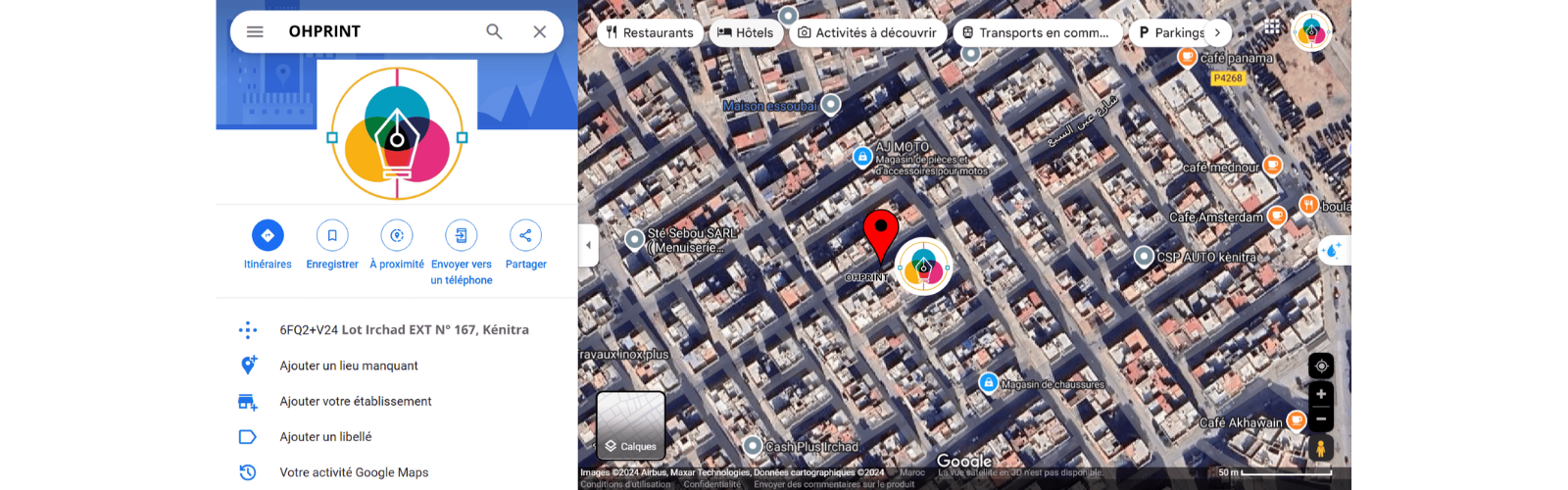Image resolution: width=1568 pixels, height=490 pixels.
Task: Click Ajouter un lieu manquant
Action: 349,366
